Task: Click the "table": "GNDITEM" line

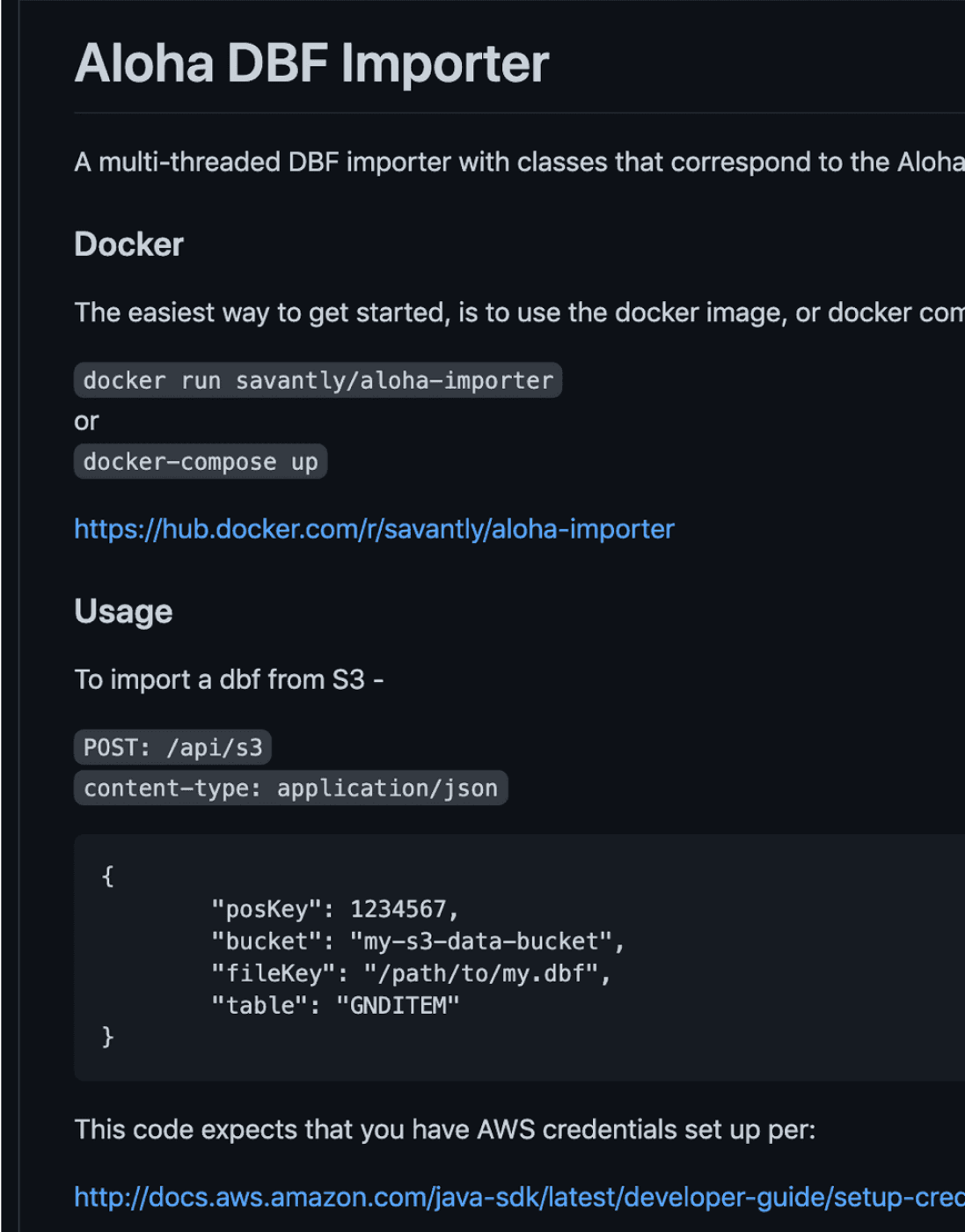Action: tap(334, 1005)
